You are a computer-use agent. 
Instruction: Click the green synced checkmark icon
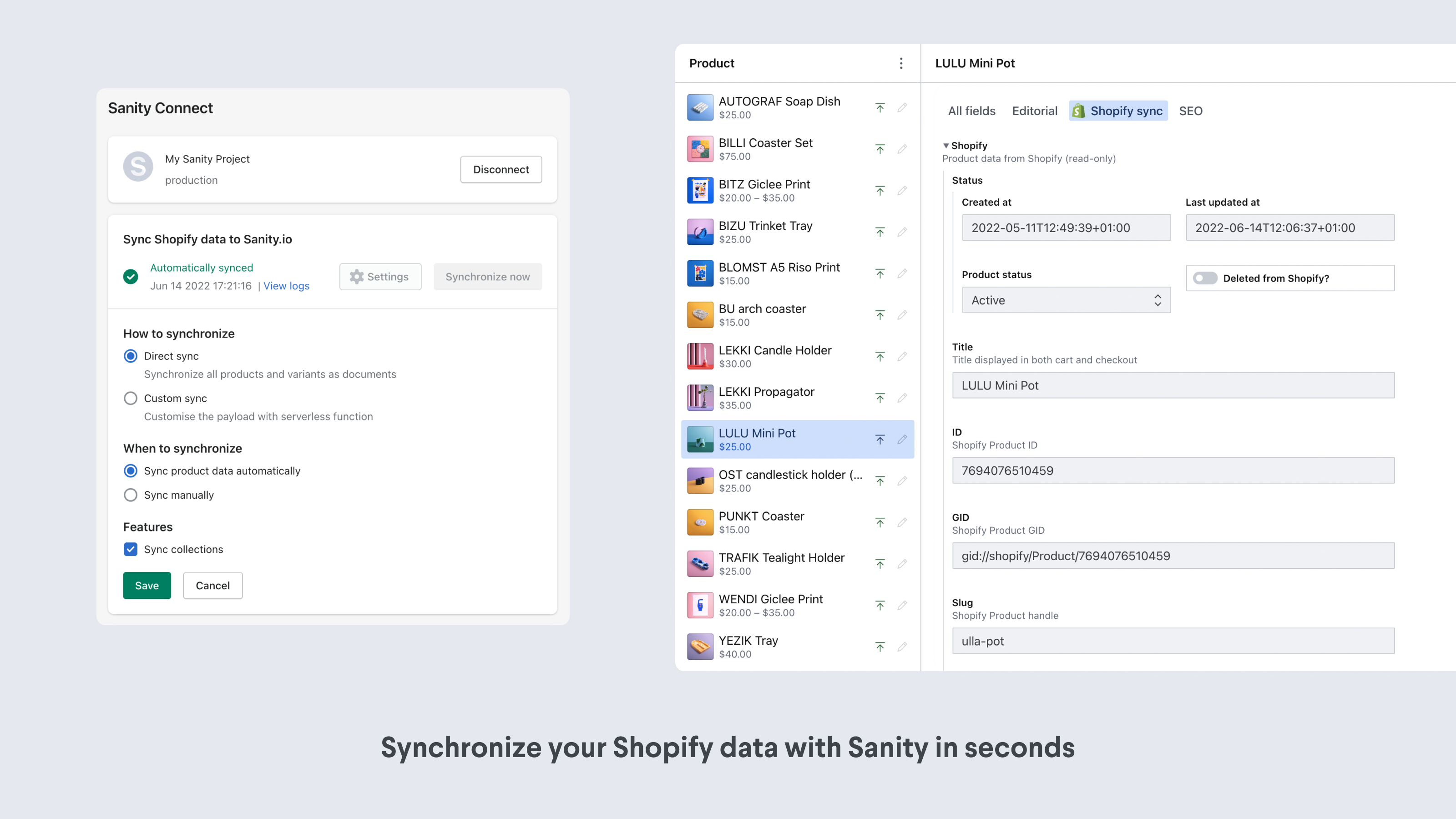click(131, 276)
